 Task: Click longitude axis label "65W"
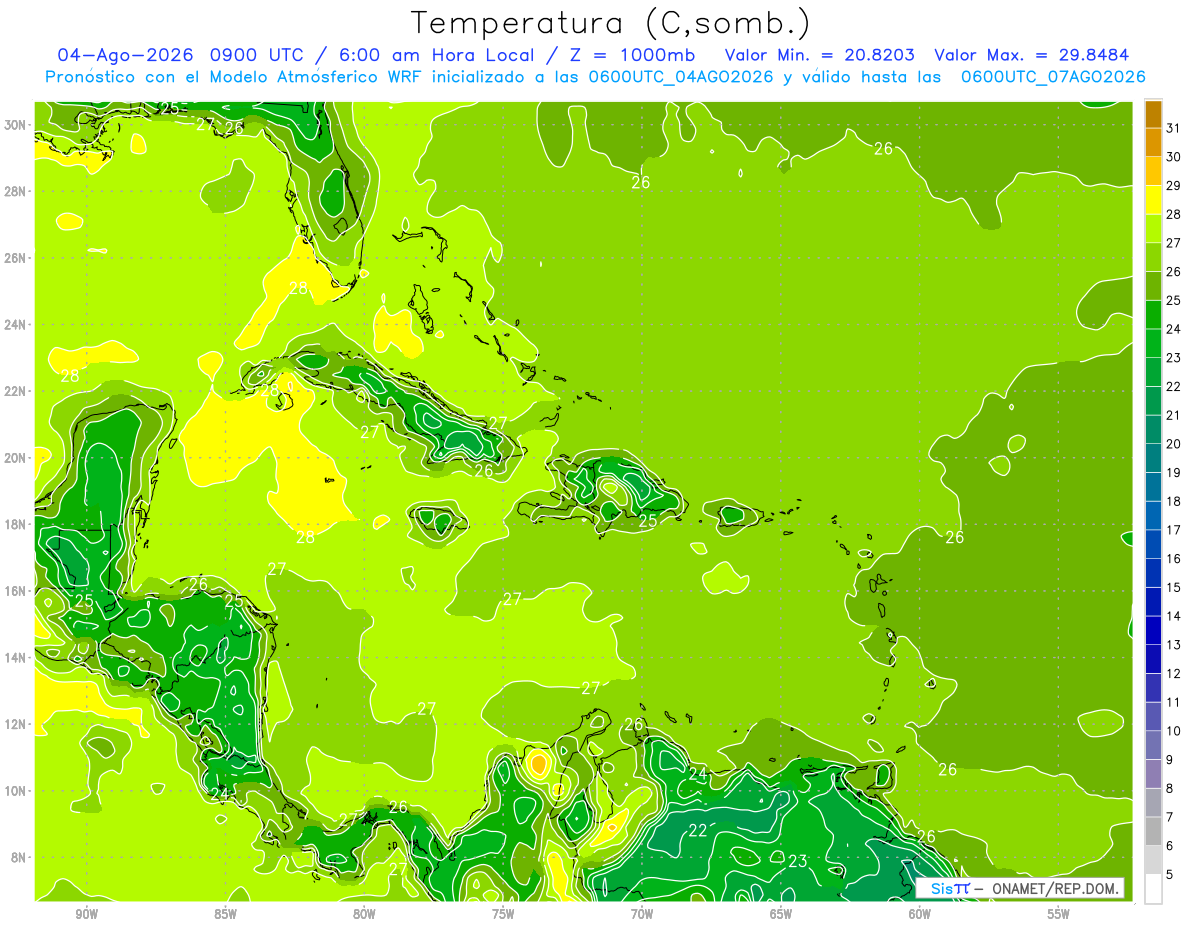(x=781, y=914)
